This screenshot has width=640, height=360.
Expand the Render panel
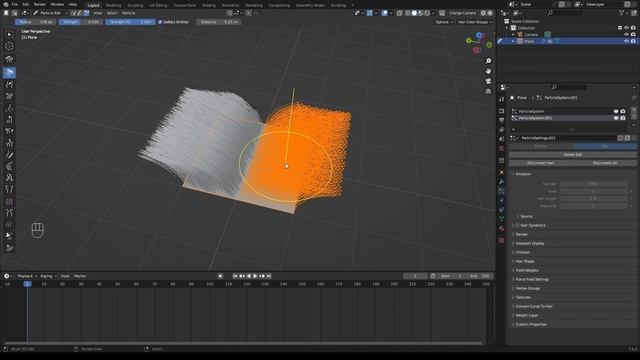coord(521,234)
